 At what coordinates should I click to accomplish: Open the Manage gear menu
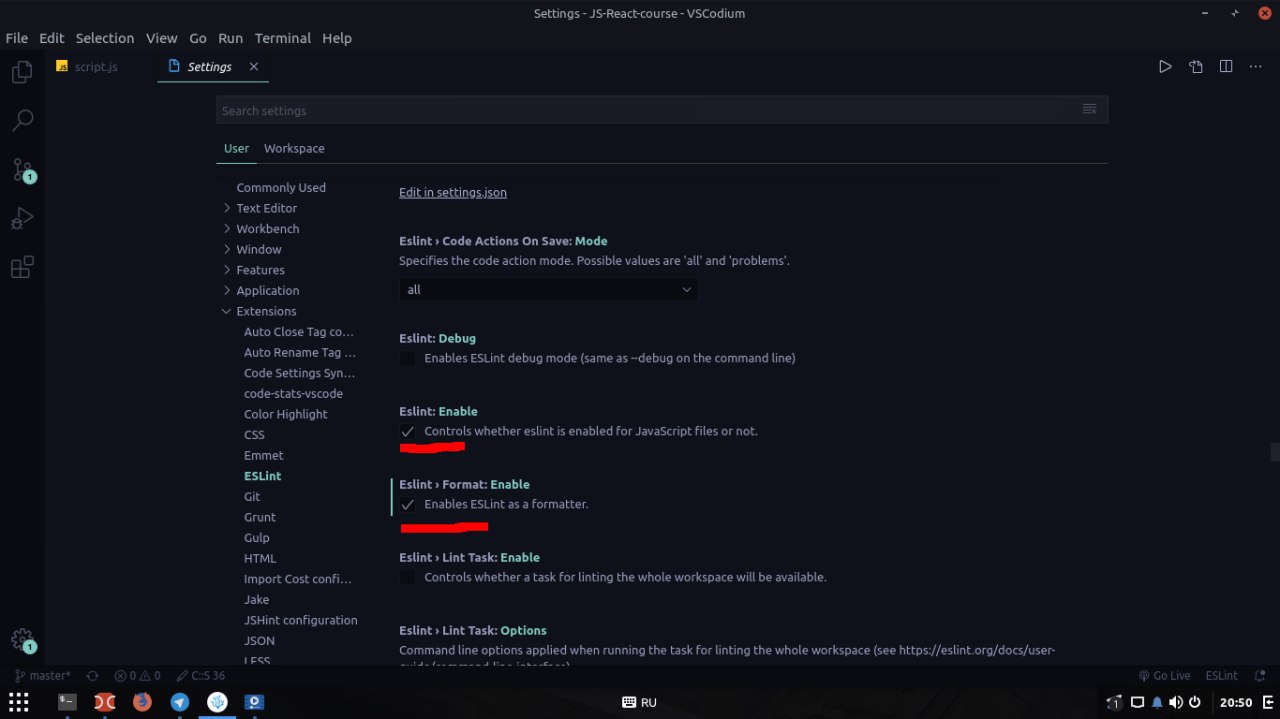pos(23,640)
